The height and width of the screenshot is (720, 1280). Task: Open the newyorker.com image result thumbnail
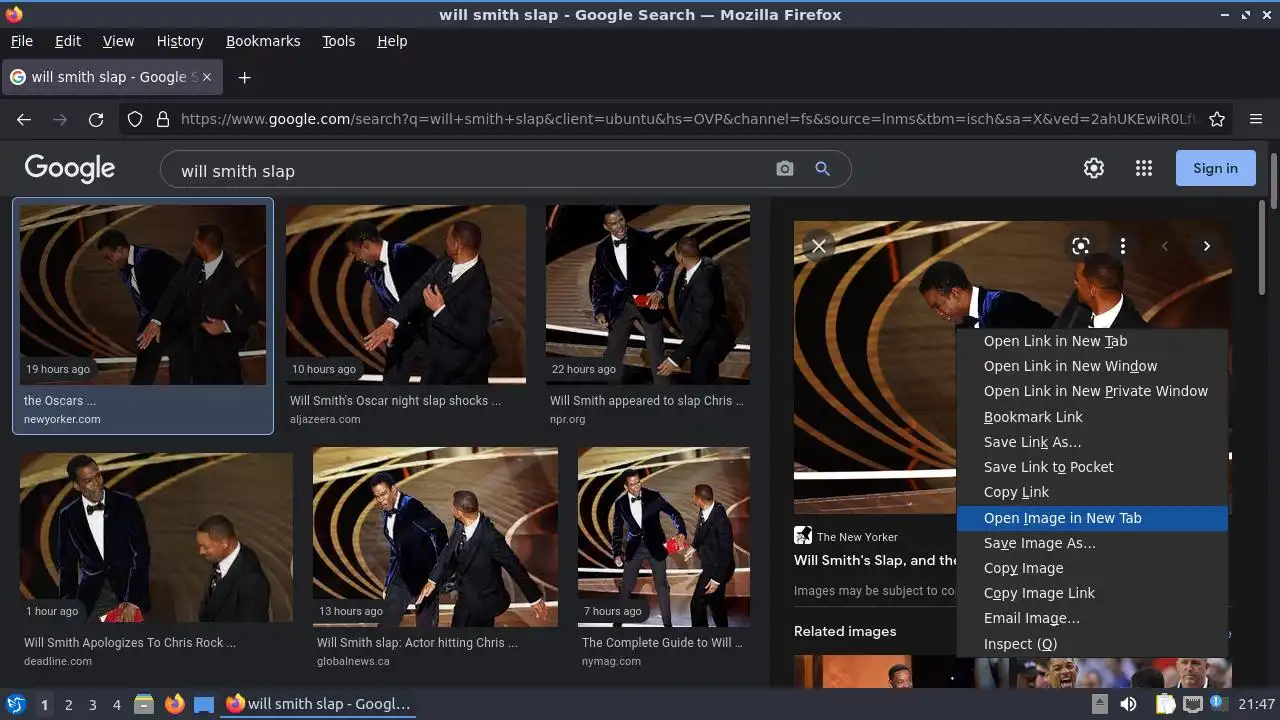point(143,295)
